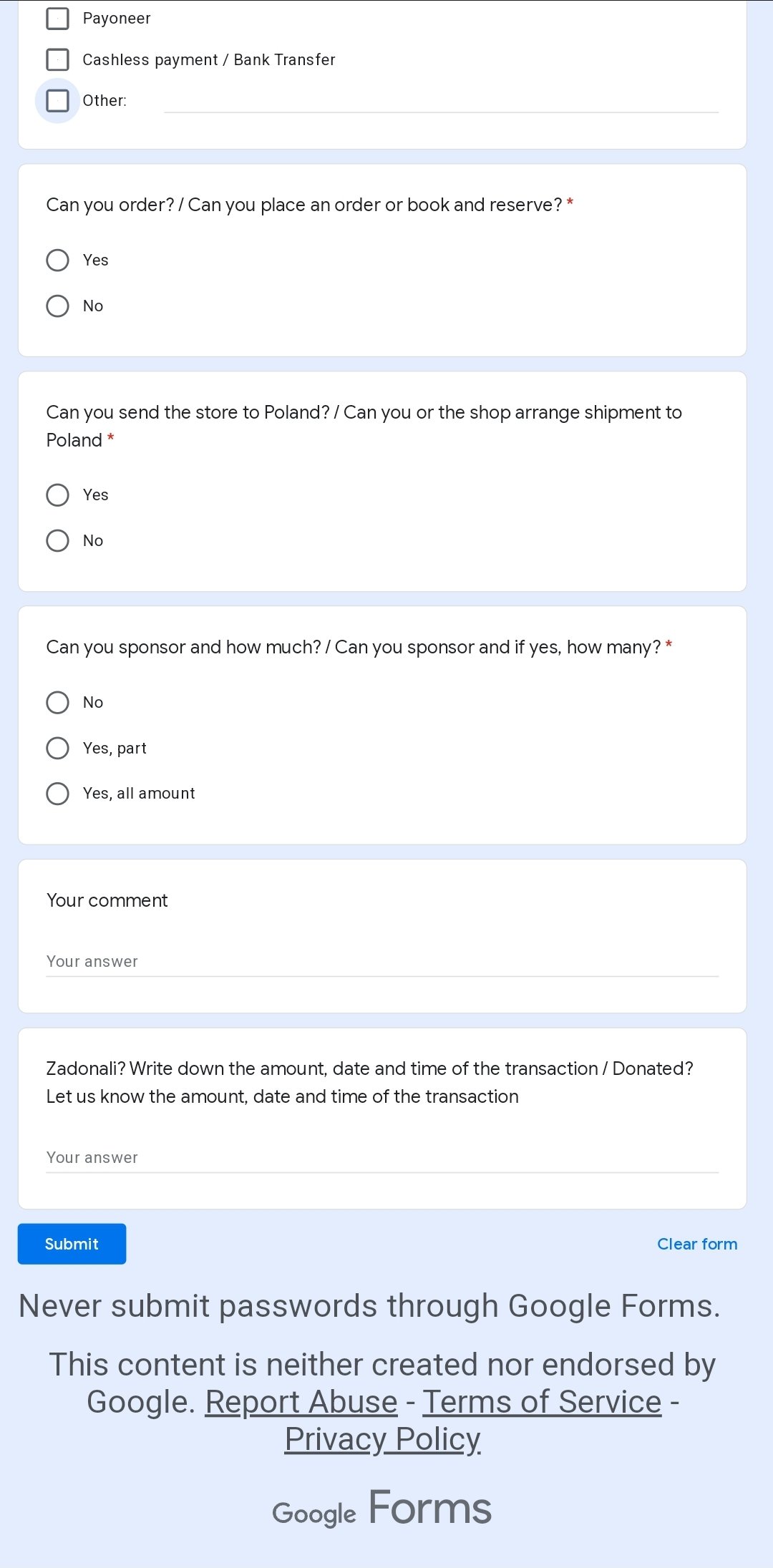
Task: Select No for the sponsor question
Action: click(x=58, y=703)
